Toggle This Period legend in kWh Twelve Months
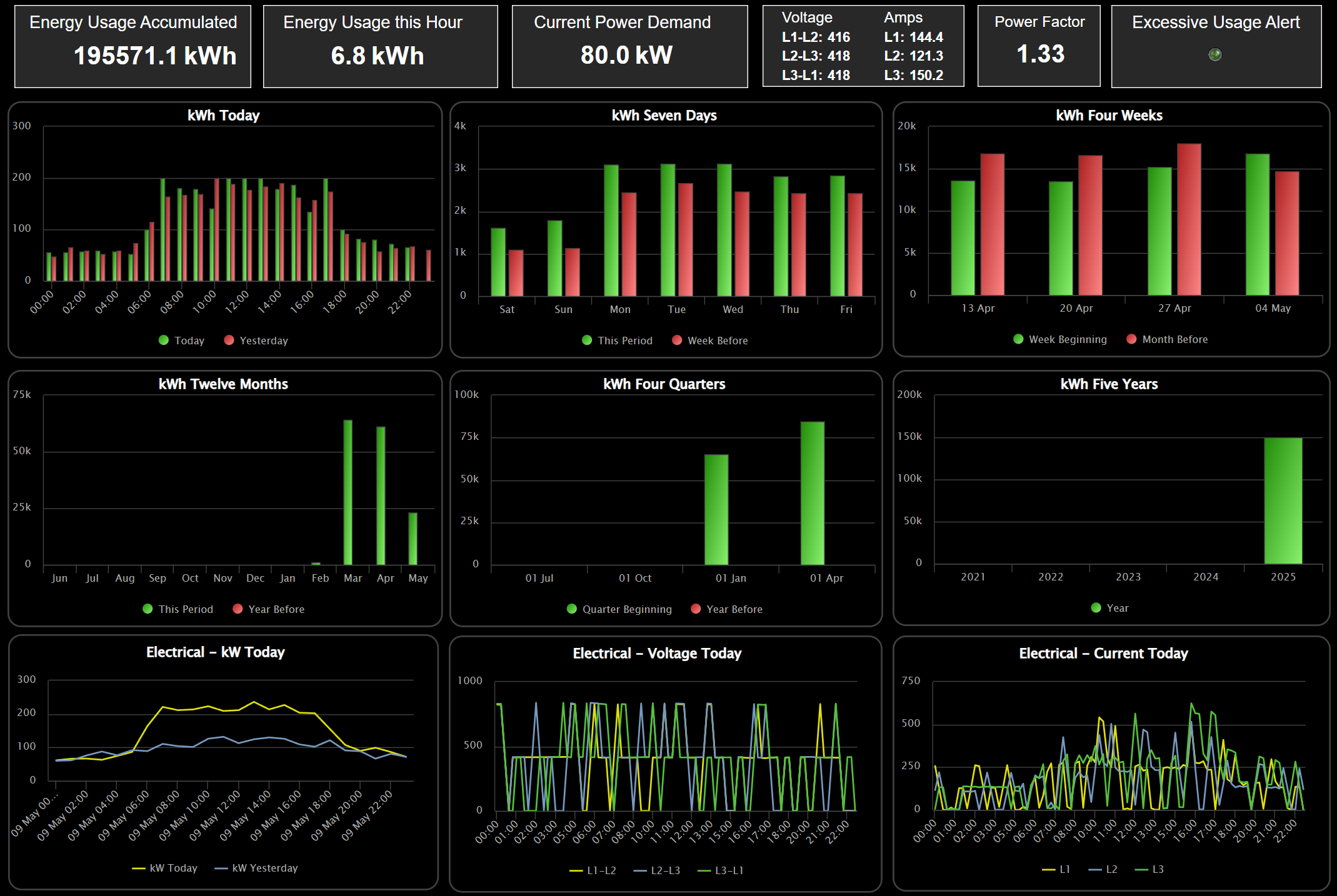Viewport: 1337px width, 896px height. [x=178, y=609]
